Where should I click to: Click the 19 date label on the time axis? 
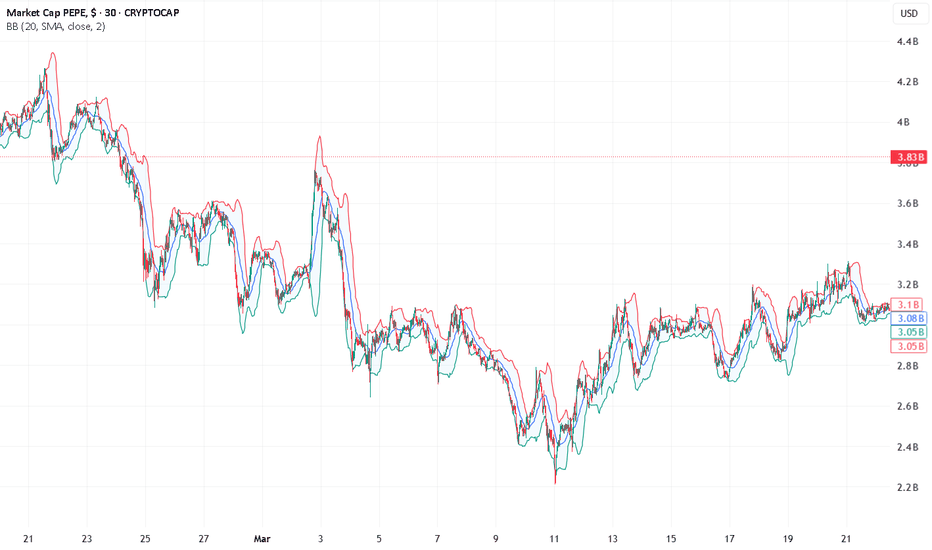[788, 539]
